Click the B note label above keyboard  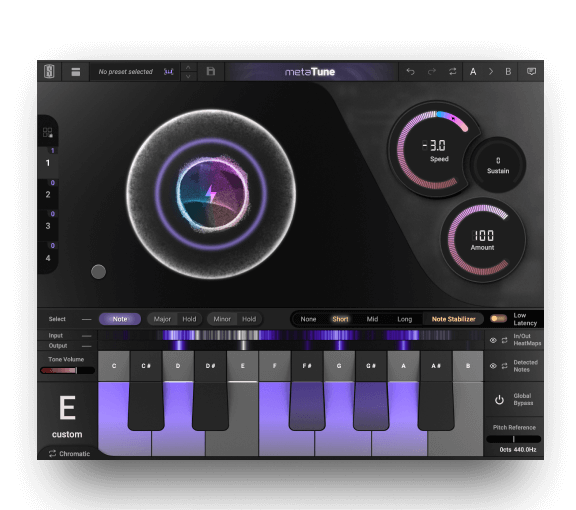pyautogui.click(x=468, y=366)
